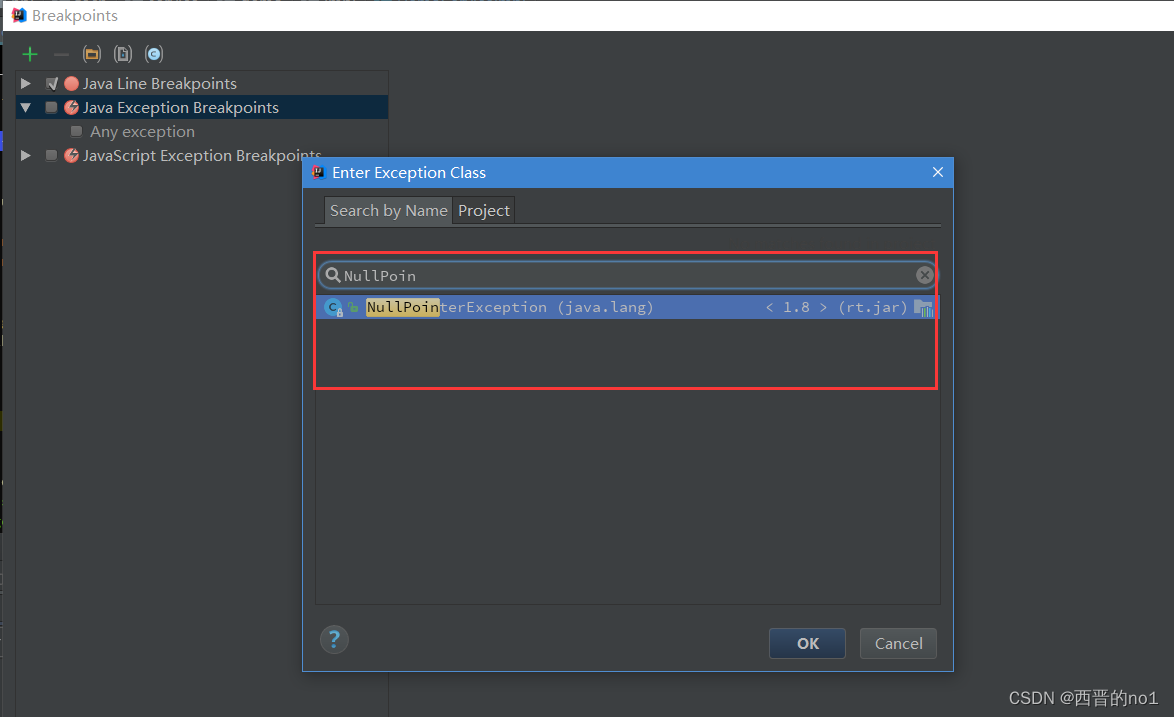
Task: Click the search magnifier icon
Action: click(x=332, y=275)
